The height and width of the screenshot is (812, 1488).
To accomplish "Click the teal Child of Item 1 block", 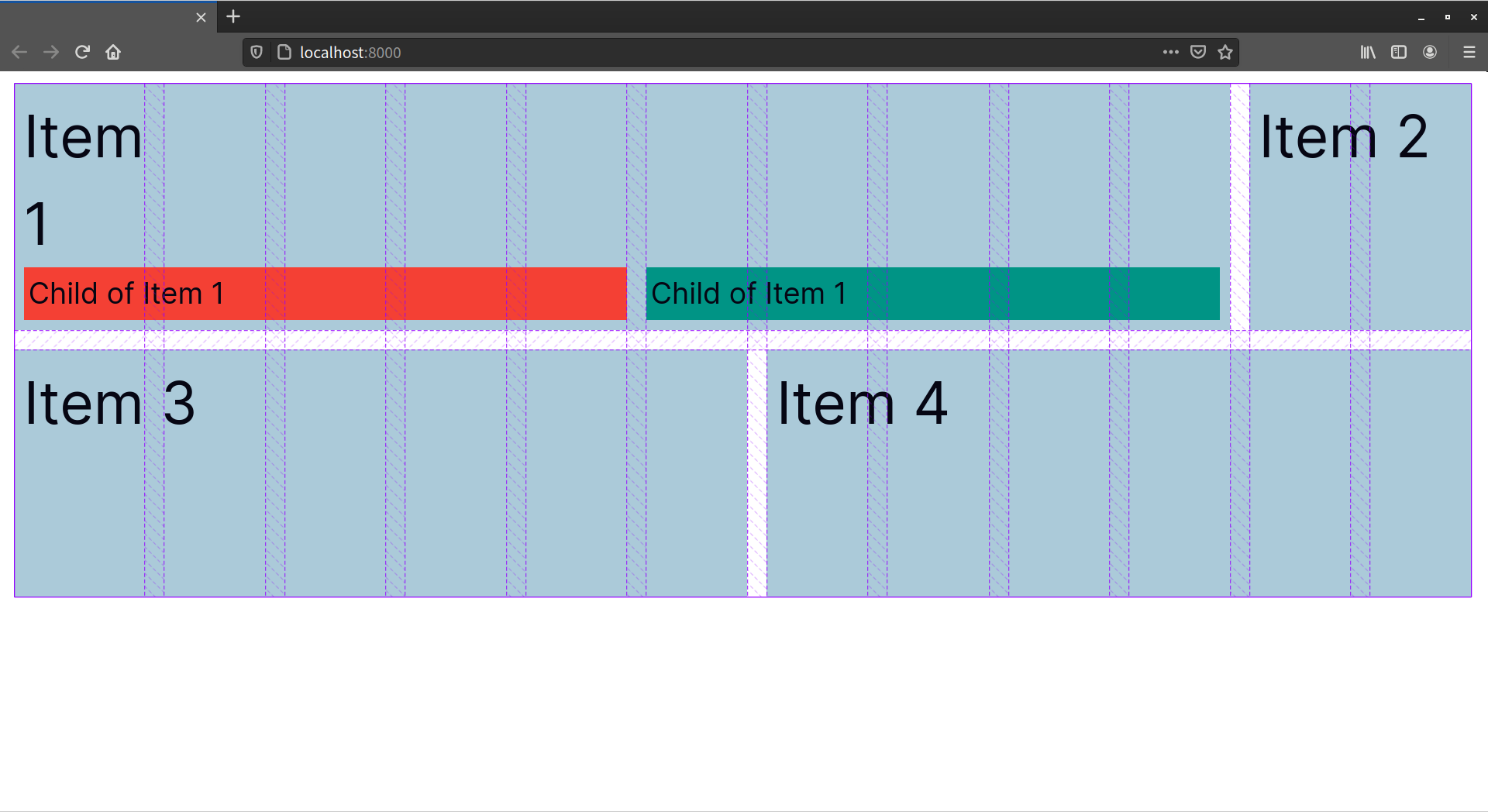I will click(930, 293).
